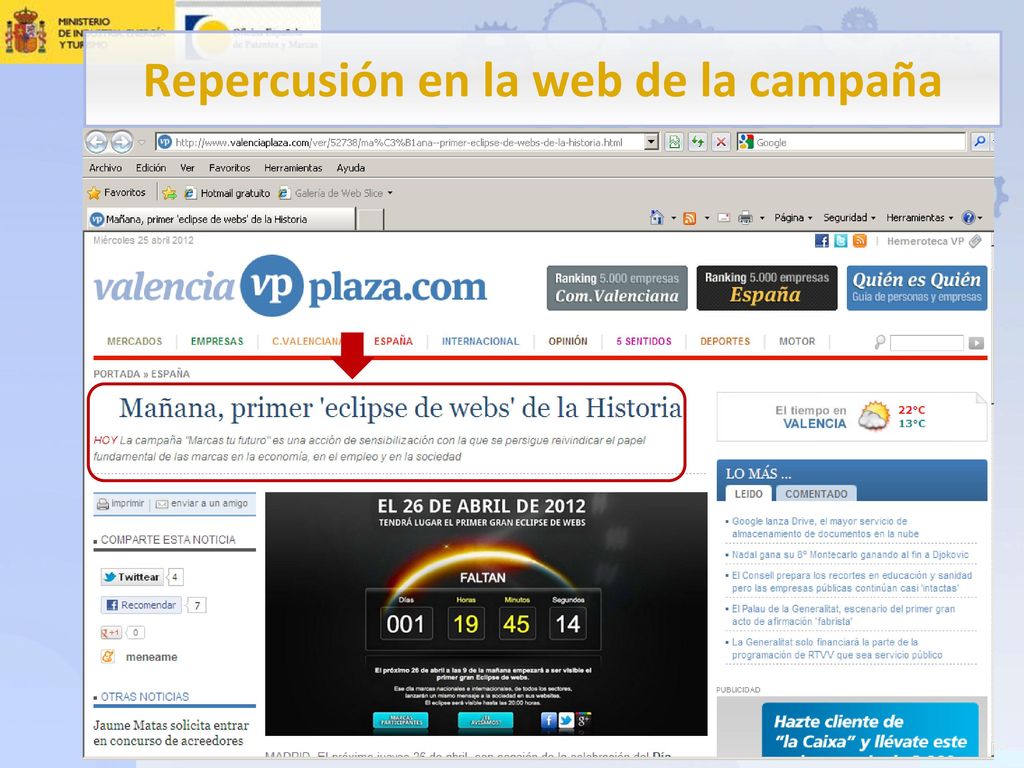Go to the INTERNACIONAL section
Image resolution: width=1024 pixels, height=768 pixels.
[x=480, y=341]
